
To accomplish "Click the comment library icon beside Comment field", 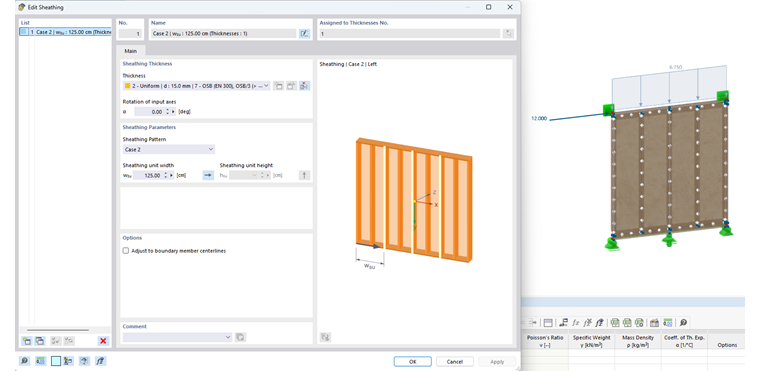I will [x=240, y=337].
